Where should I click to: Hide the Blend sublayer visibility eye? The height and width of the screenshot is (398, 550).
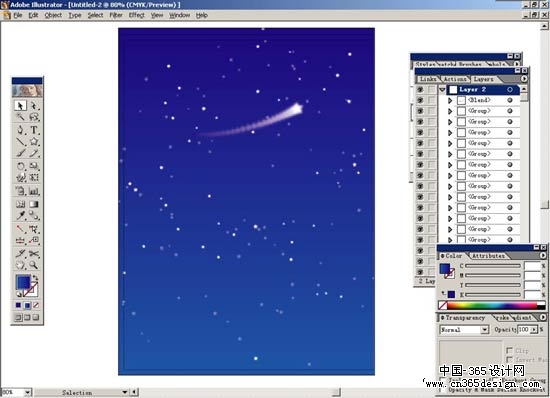pyautogui.click(x=420, y=100)
